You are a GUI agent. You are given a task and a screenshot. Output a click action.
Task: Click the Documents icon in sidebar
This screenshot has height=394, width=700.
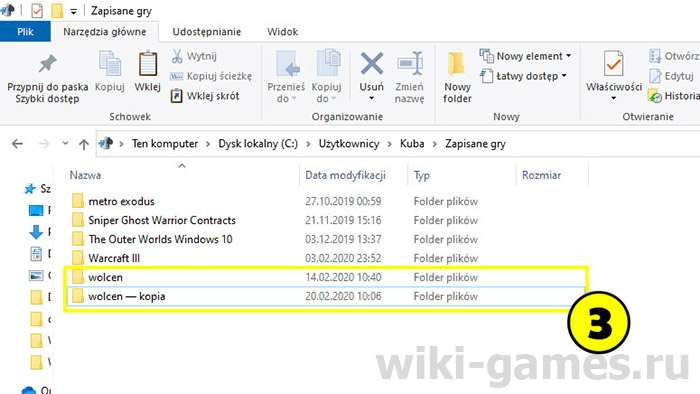[x=36, y=253]
